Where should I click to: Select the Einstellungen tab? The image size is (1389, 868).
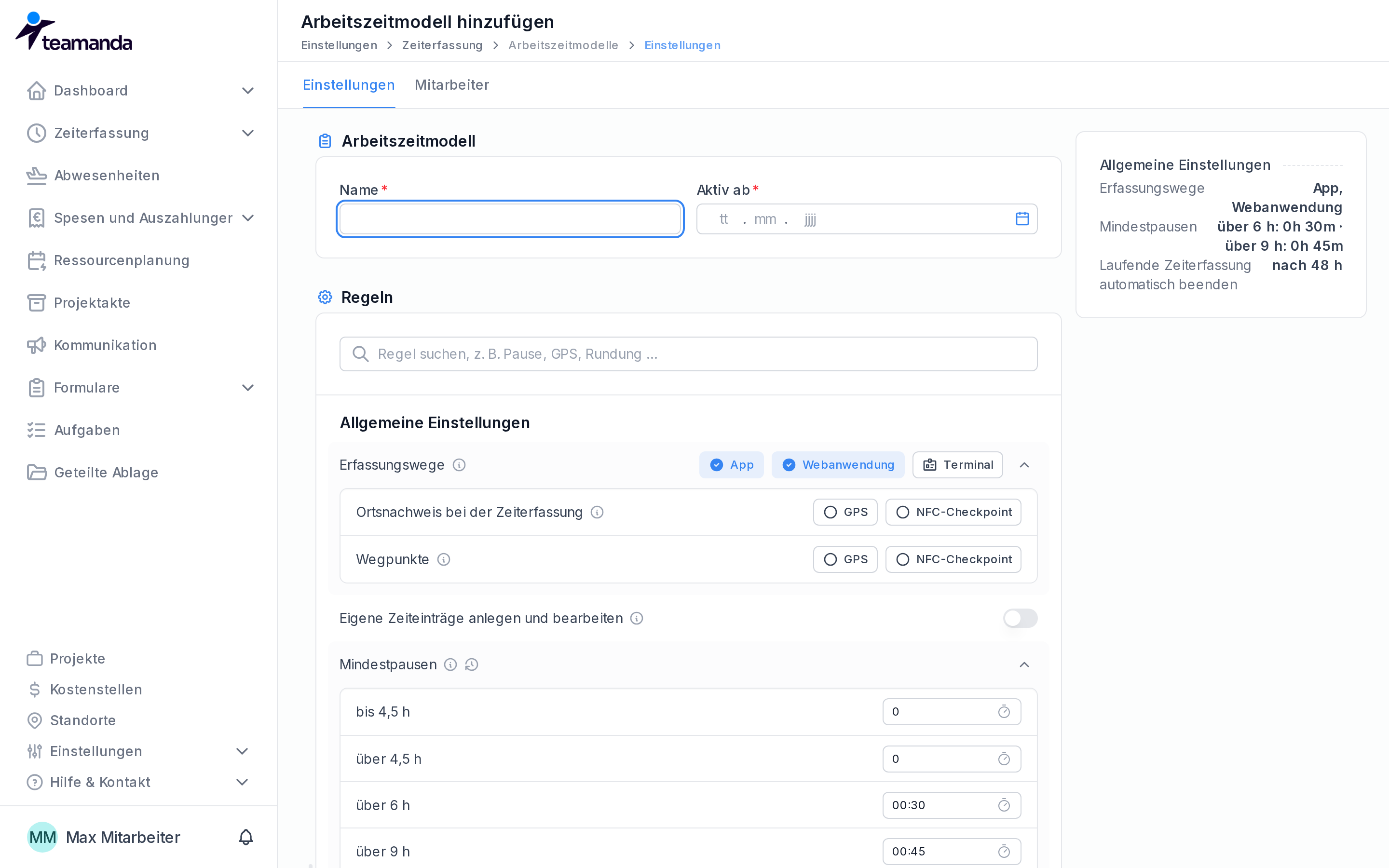pyautogui.click(x=349, y=85)
